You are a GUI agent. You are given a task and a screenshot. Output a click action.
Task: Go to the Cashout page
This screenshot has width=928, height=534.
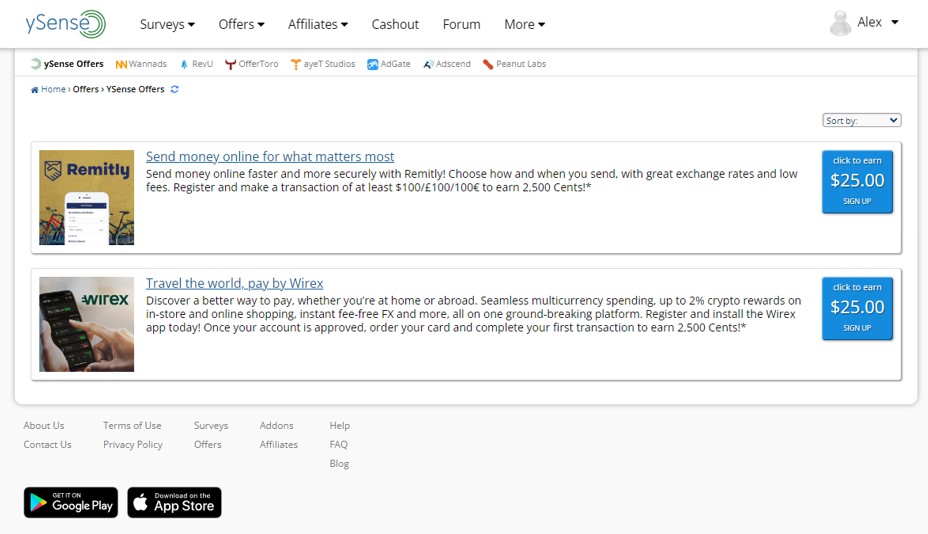pyautogui.click(x=395, y=24)
